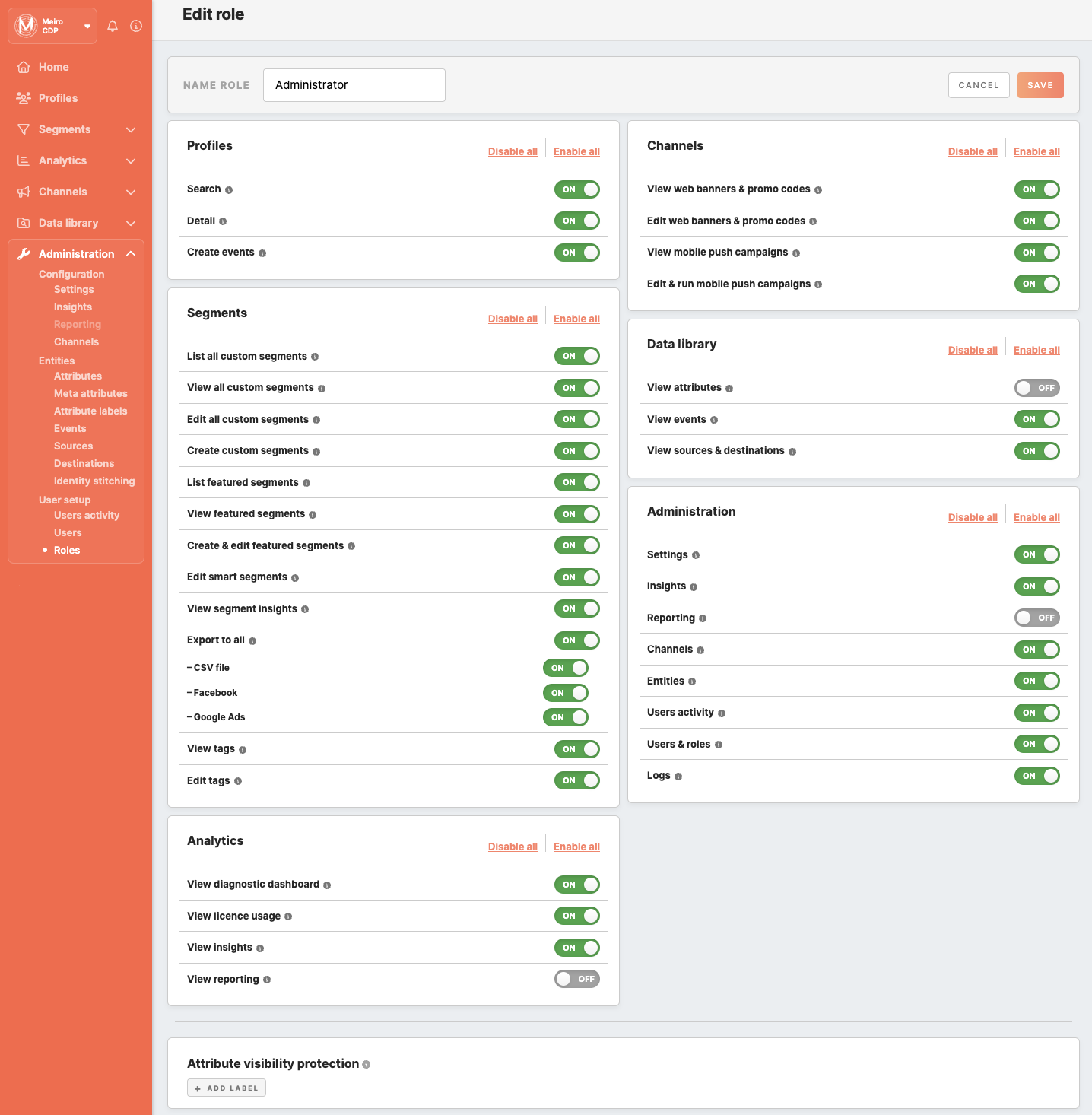This screenshot has width=1092, height=1115.
Task: Click the Profiles people icon
Action: coord(24,98)
